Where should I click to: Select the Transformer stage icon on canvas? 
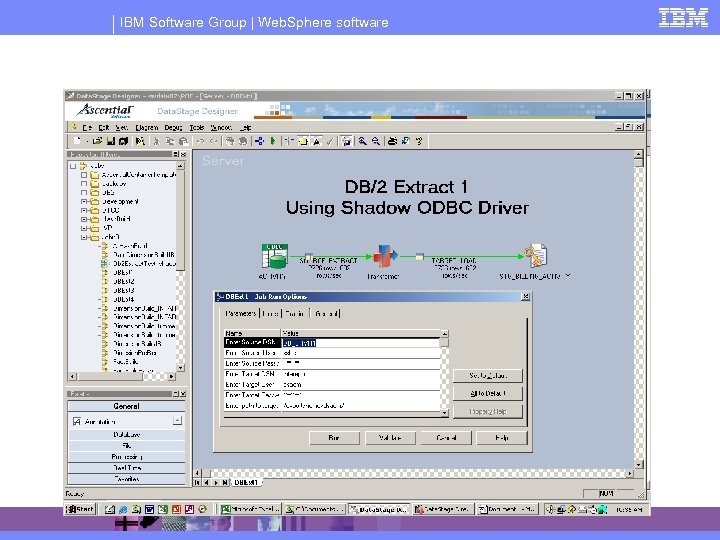coord(385,256)
